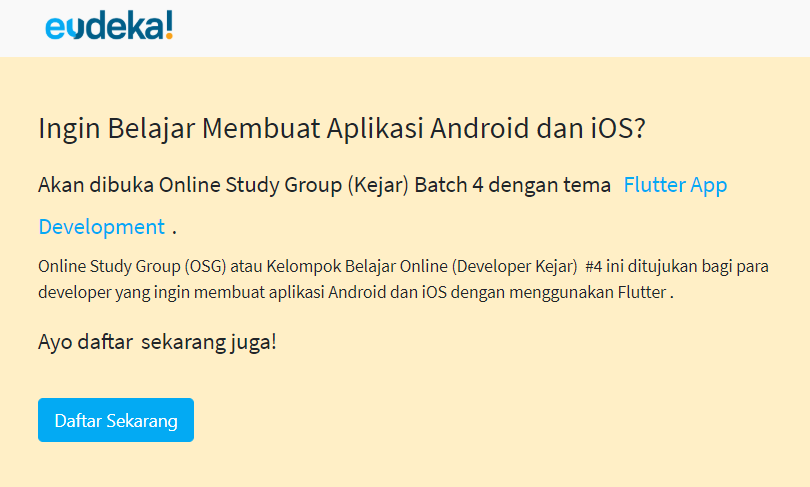
Task: Click the paragraph beginning 'Online Study Group (OSG)'
Action: (x=403, y=279)
